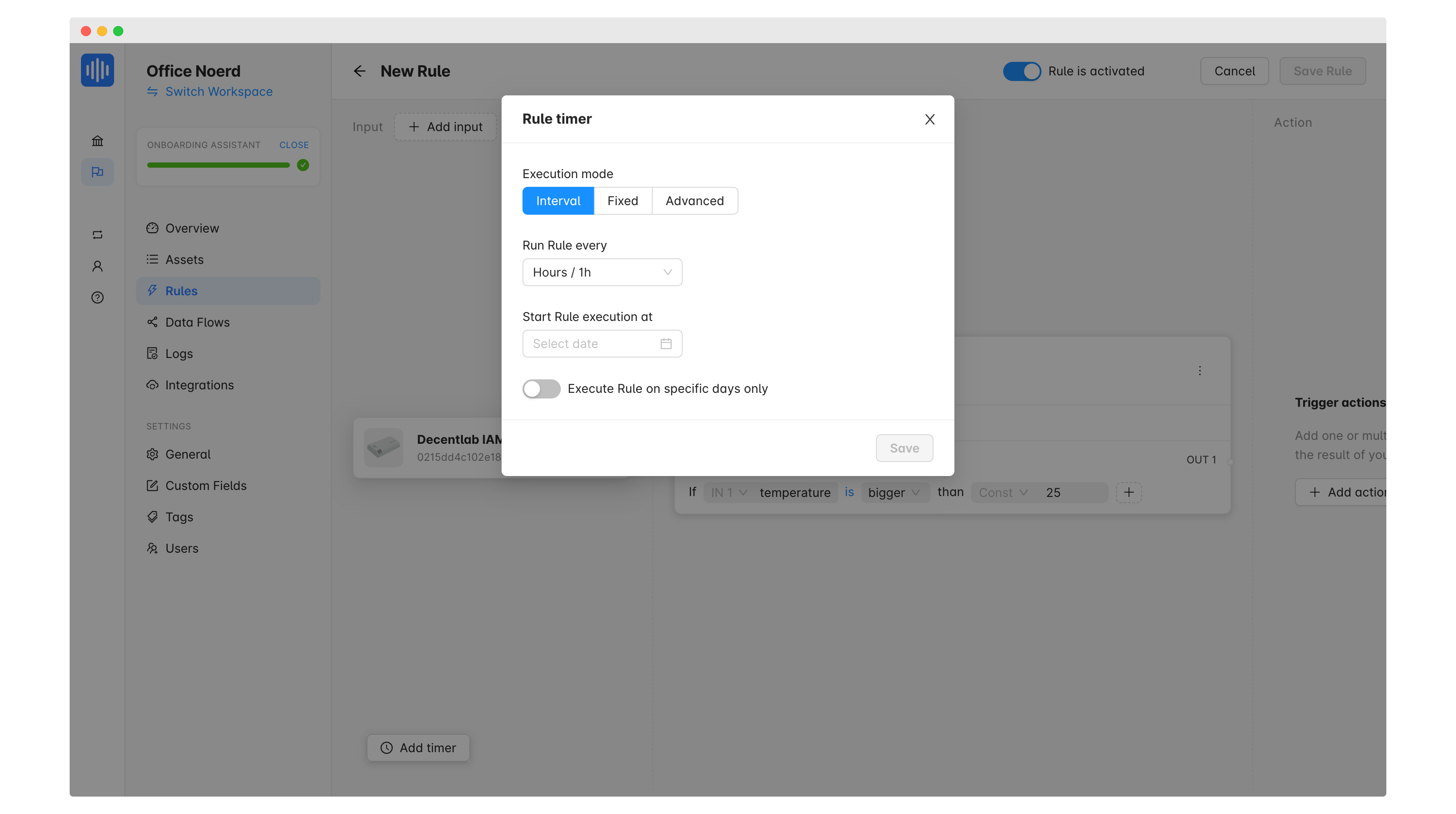This screenshot has height=814, width=1456.
Task: Open the Start Rule execution date field
Action: pyautogui.click(x=602, y=344)
